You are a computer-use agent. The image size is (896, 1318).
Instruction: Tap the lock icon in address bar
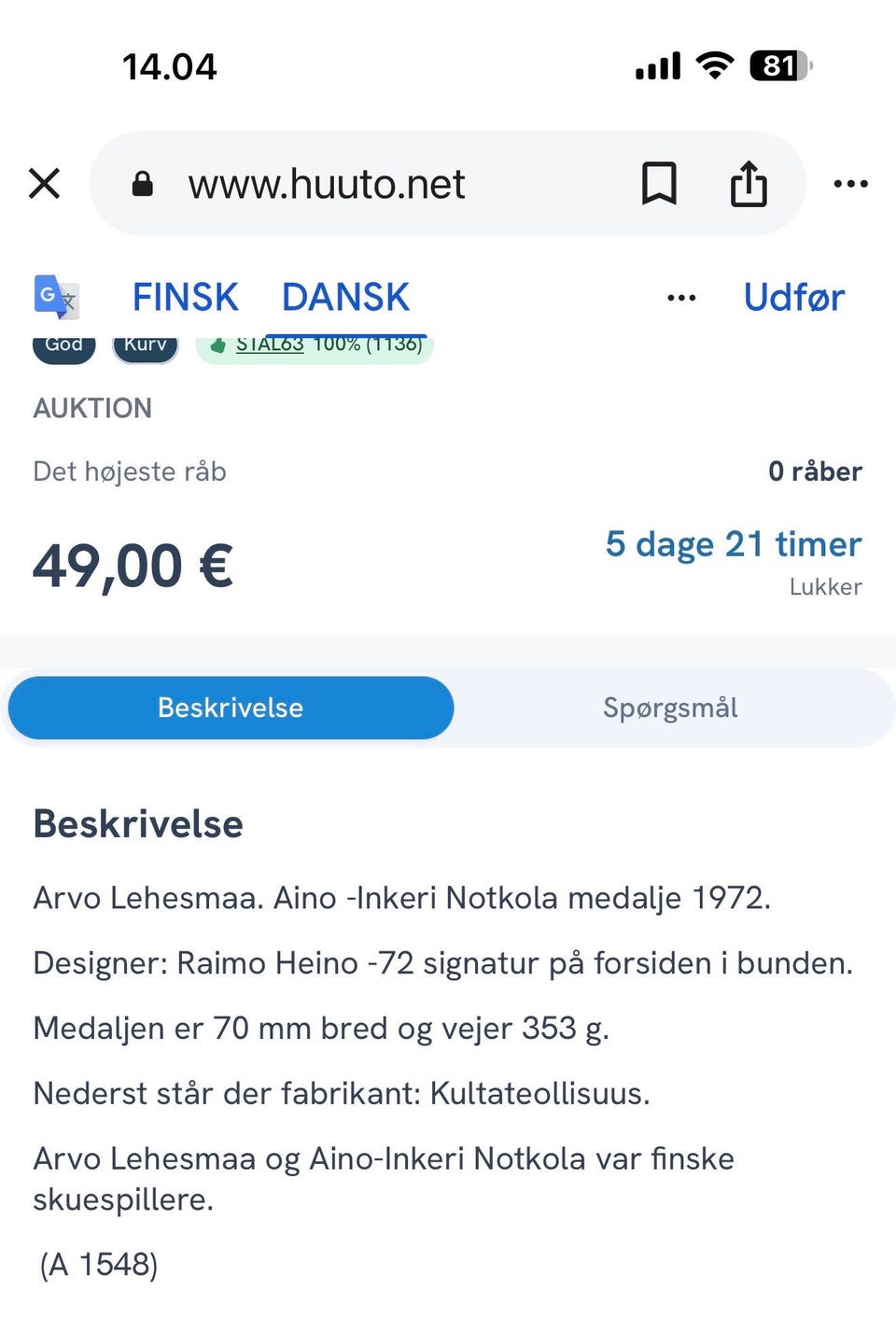coord(142,184)
